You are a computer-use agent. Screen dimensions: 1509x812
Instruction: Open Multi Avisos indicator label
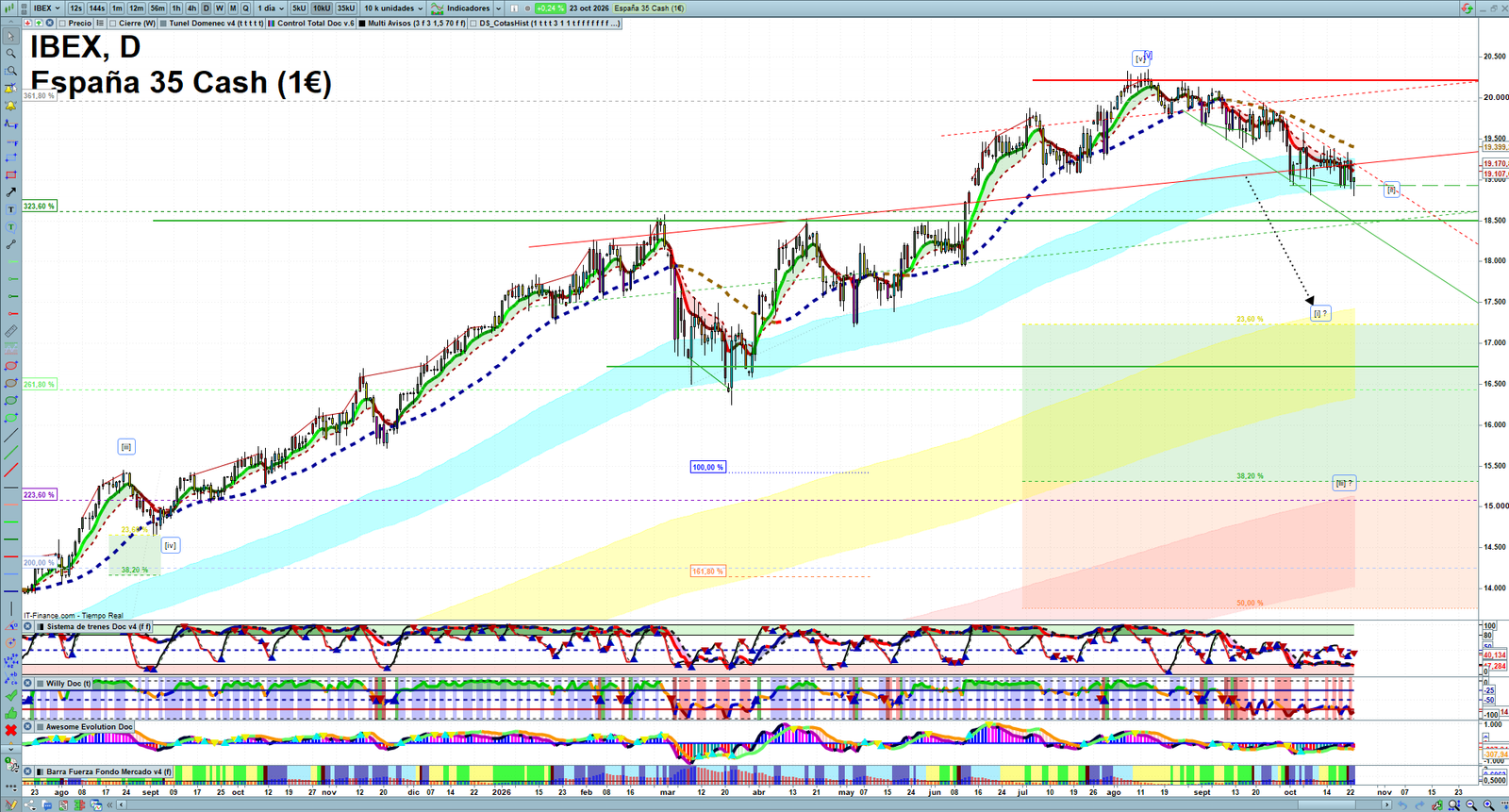click(417, 24)
